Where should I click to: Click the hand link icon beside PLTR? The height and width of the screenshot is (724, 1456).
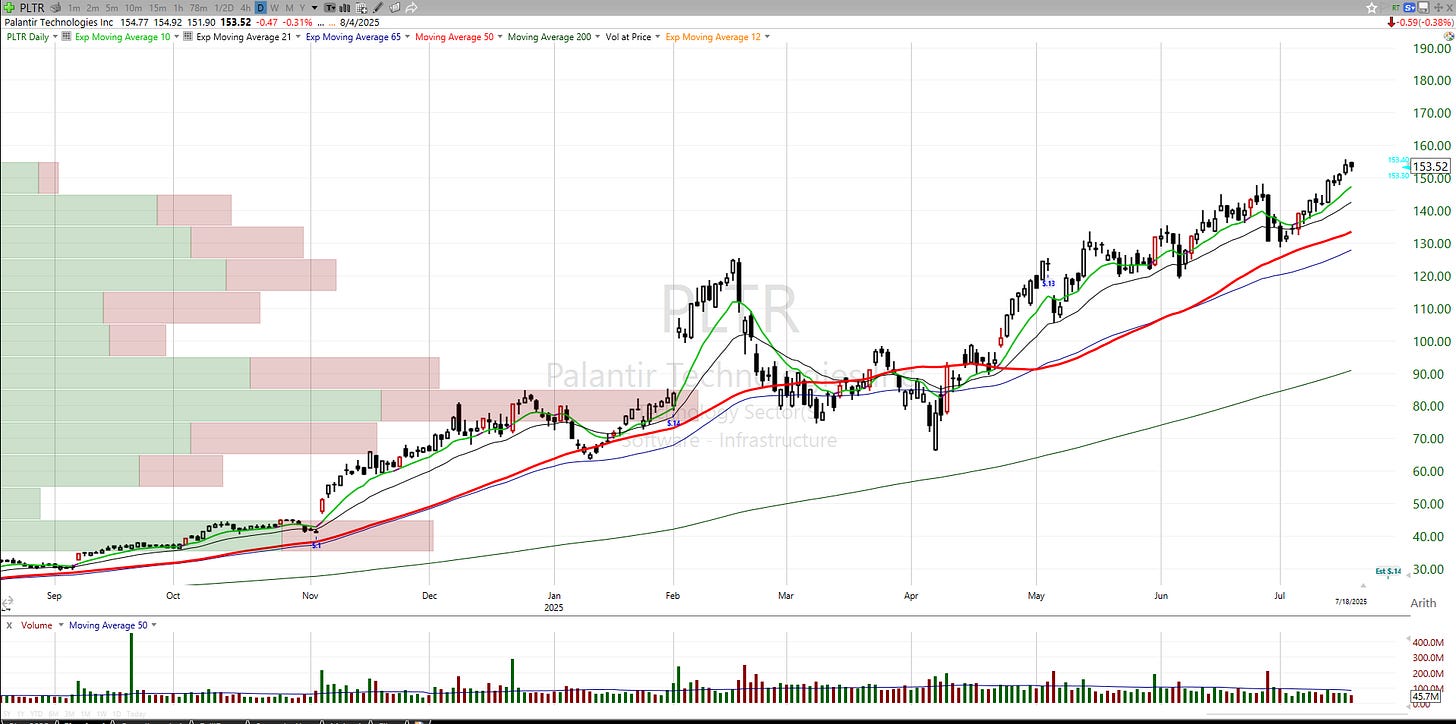tap(57, 7)
